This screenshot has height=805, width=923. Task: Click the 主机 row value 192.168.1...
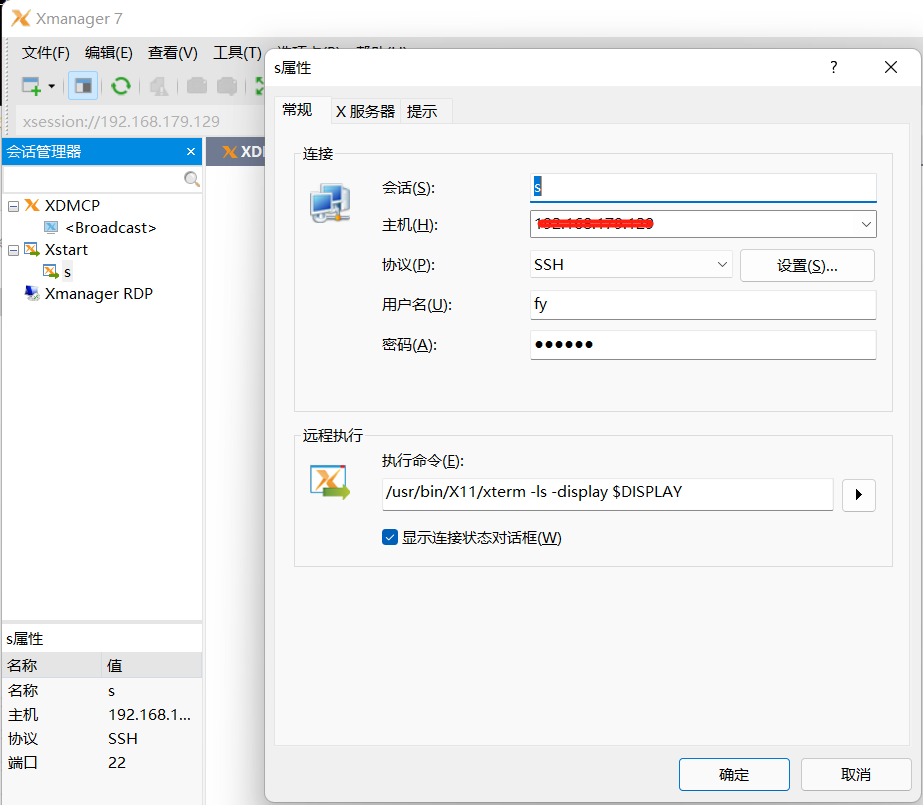(150, 714)
